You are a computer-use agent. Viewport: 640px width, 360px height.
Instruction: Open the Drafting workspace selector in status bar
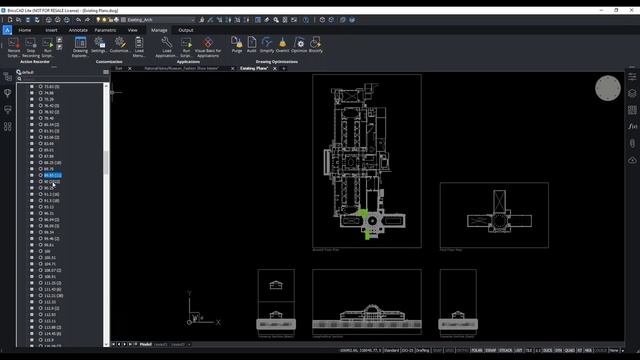click(x=422, y=350)
